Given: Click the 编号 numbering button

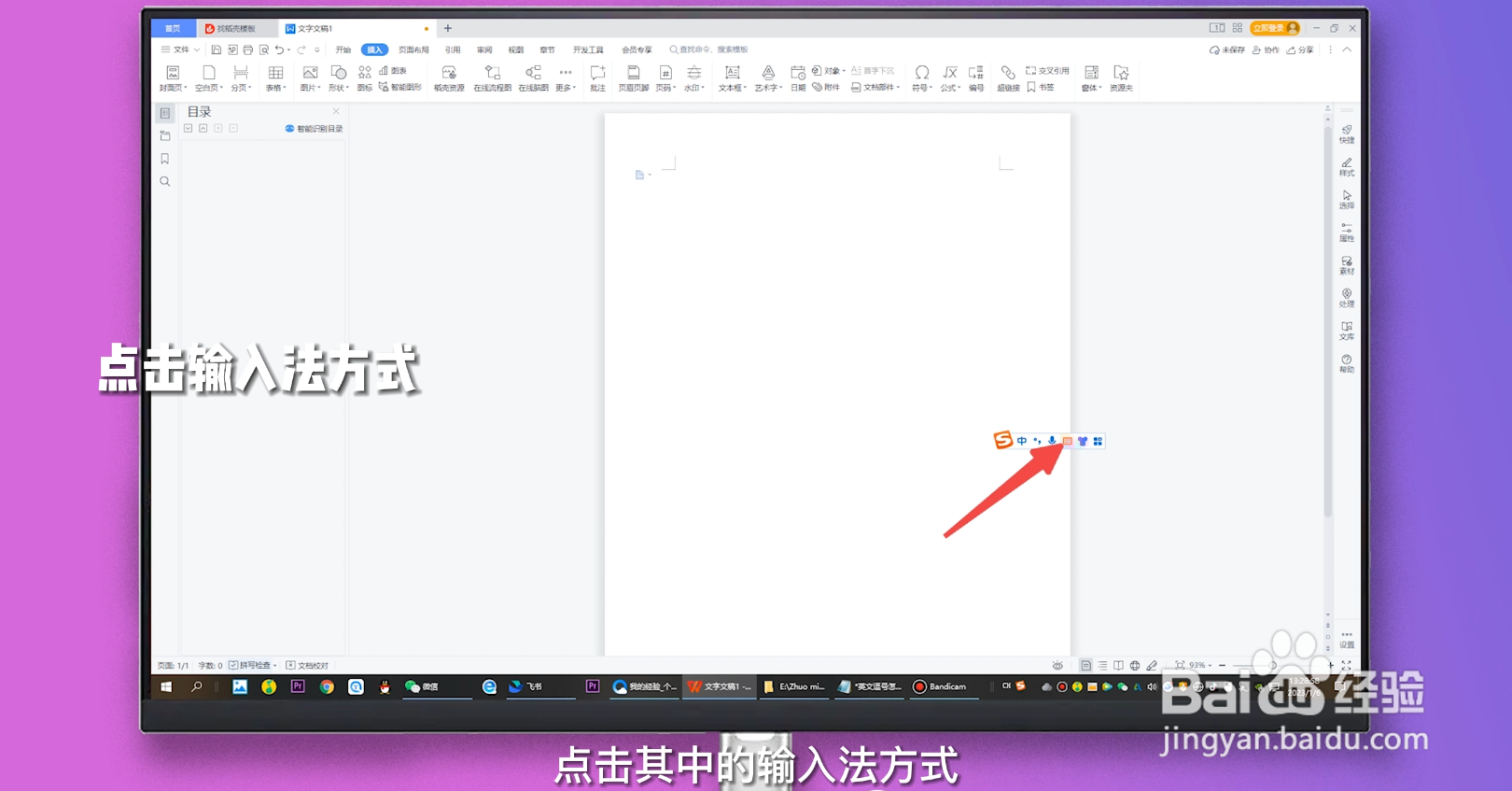Looking at the screenshot, I should (976, 78).
